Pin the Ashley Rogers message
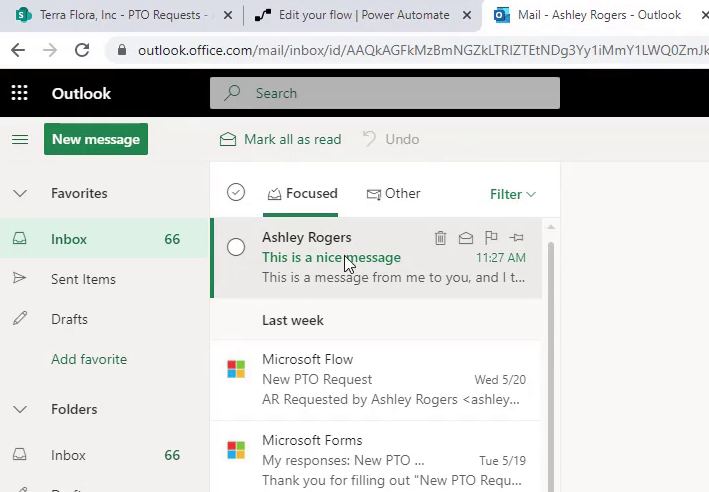This screenshot has height=492, width=709. [x=516, y=237]
